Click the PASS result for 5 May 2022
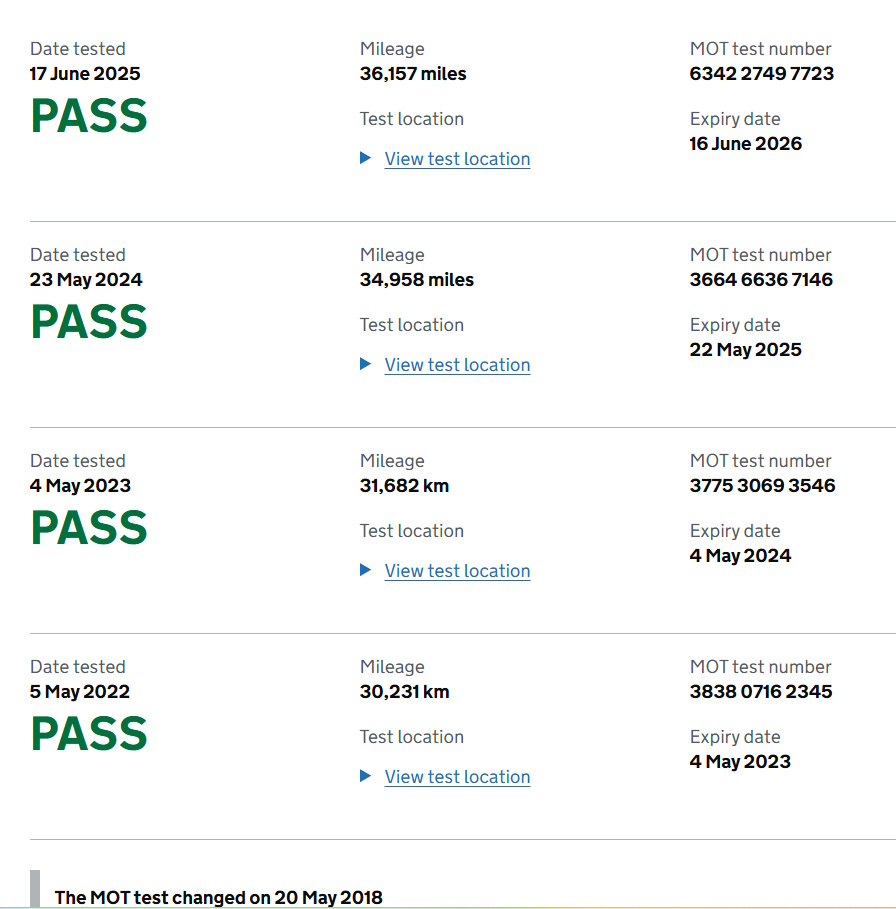 click(89, 733)
